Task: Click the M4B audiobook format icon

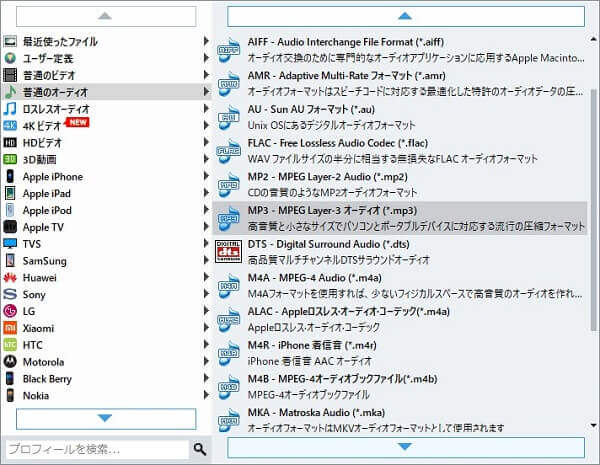Action: tap(228, 387)
